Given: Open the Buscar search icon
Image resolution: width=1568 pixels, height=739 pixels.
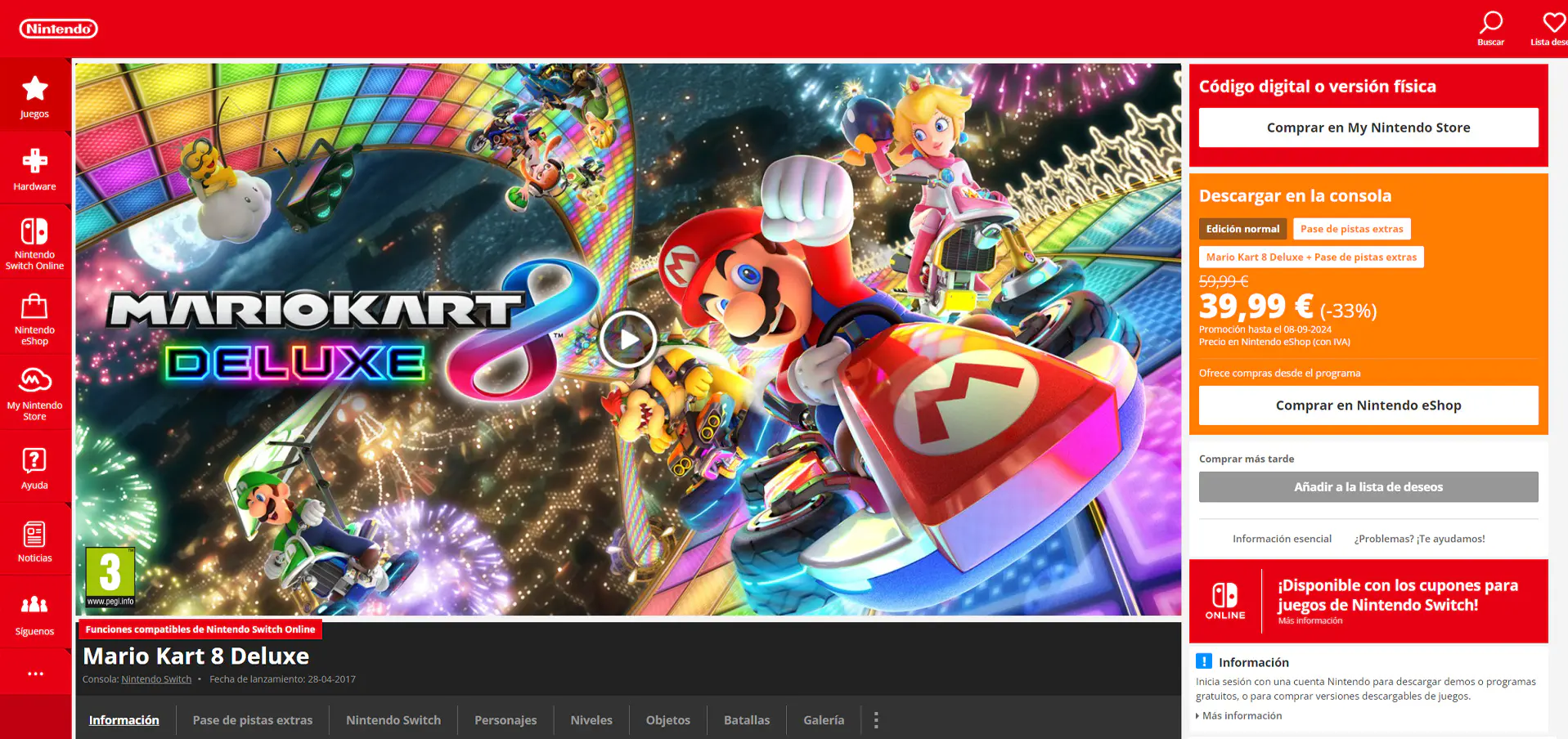Looking at the screenshot, I should [x=1490, y=28].
